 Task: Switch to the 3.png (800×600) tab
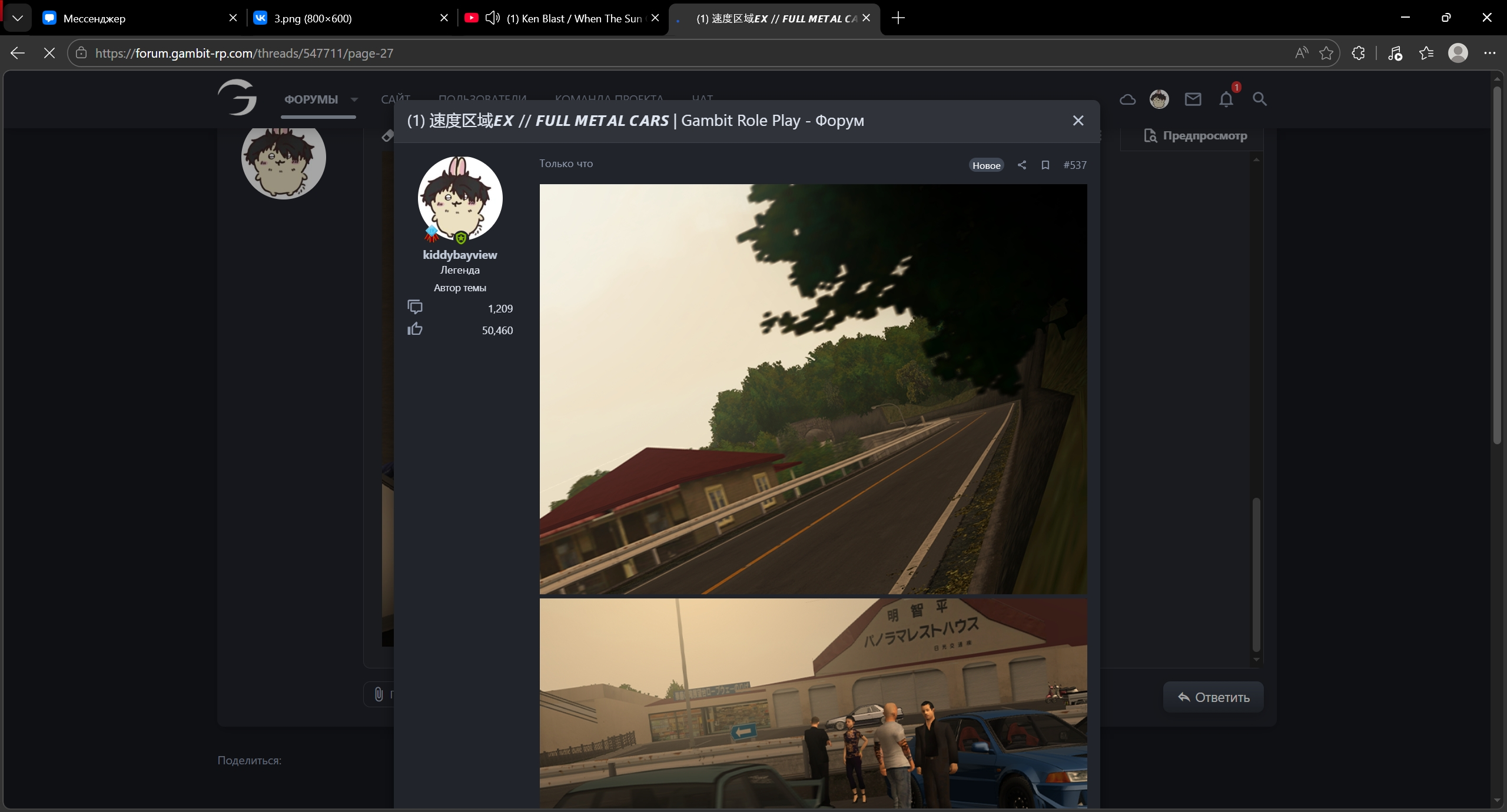[x=313, y=18]
